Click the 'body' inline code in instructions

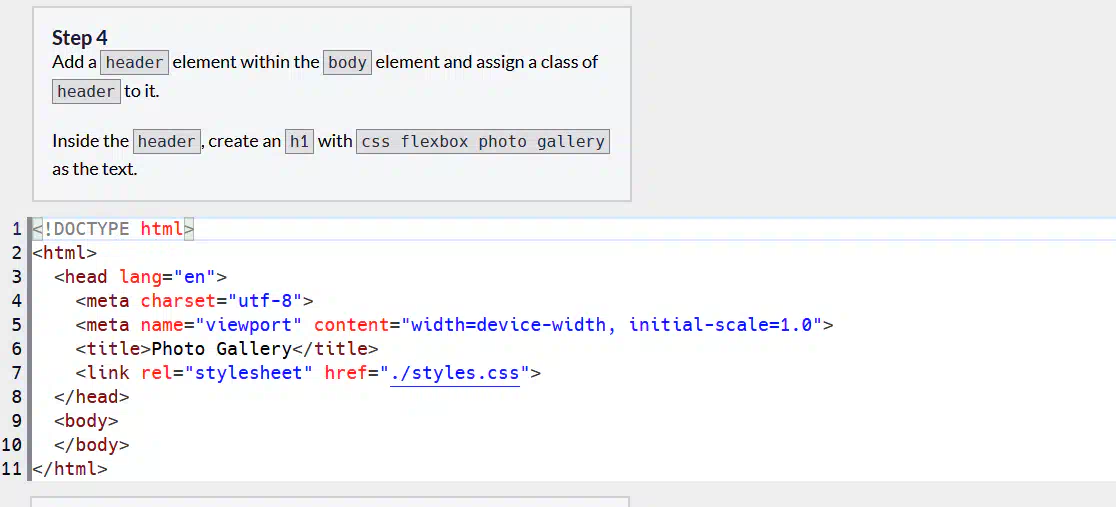pyautogui.click(x=347, y=62)
